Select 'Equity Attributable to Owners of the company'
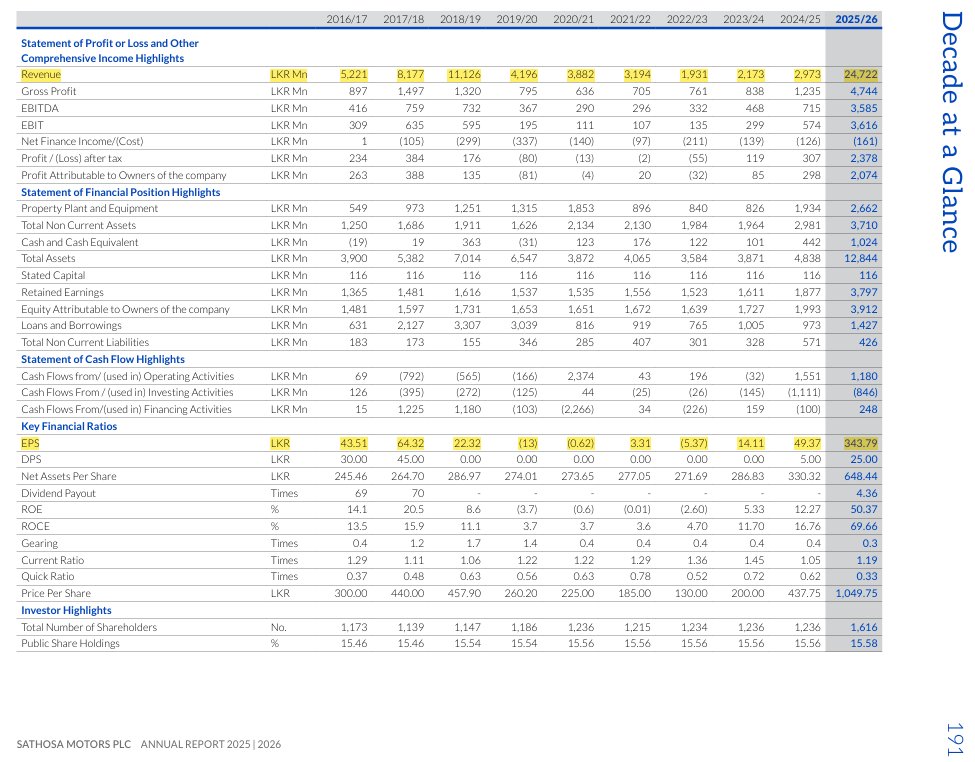Viewport: 975px width, 762px height. (x=125, y=309)
